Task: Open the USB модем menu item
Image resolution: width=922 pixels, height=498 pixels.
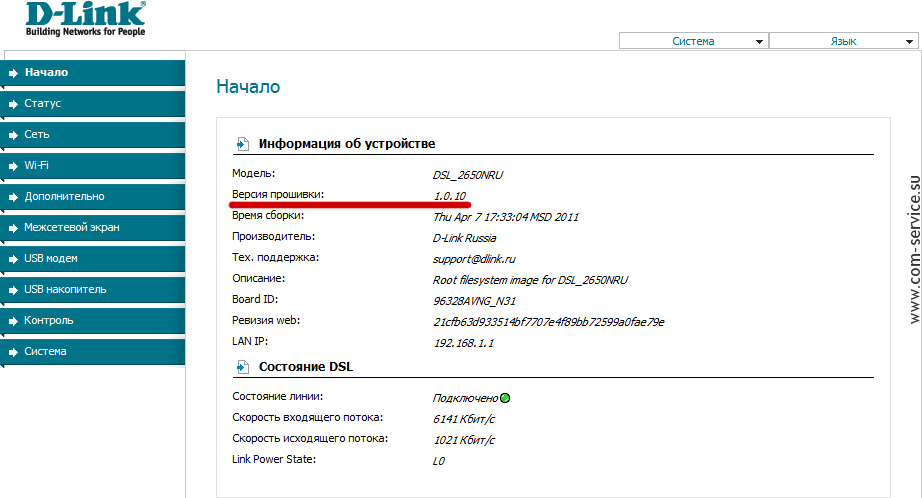Action: tap(93, 259)
